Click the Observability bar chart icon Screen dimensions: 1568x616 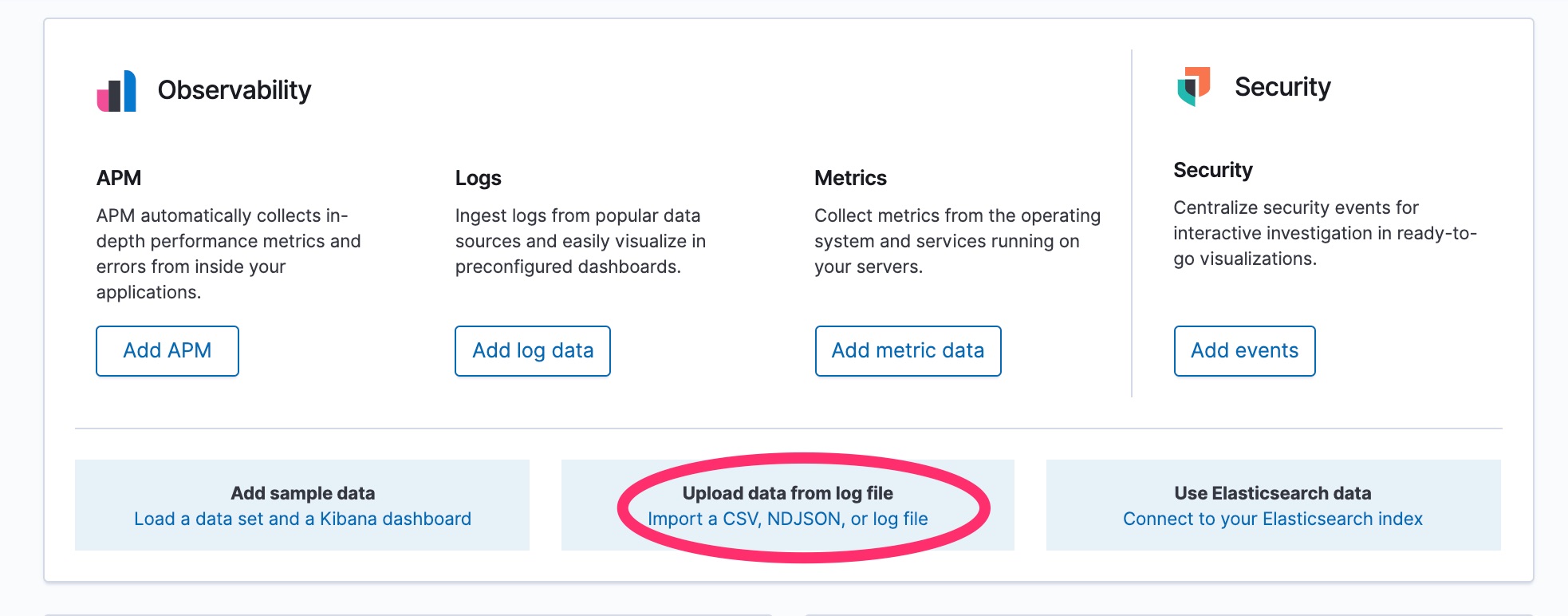[x=116, y=90]
